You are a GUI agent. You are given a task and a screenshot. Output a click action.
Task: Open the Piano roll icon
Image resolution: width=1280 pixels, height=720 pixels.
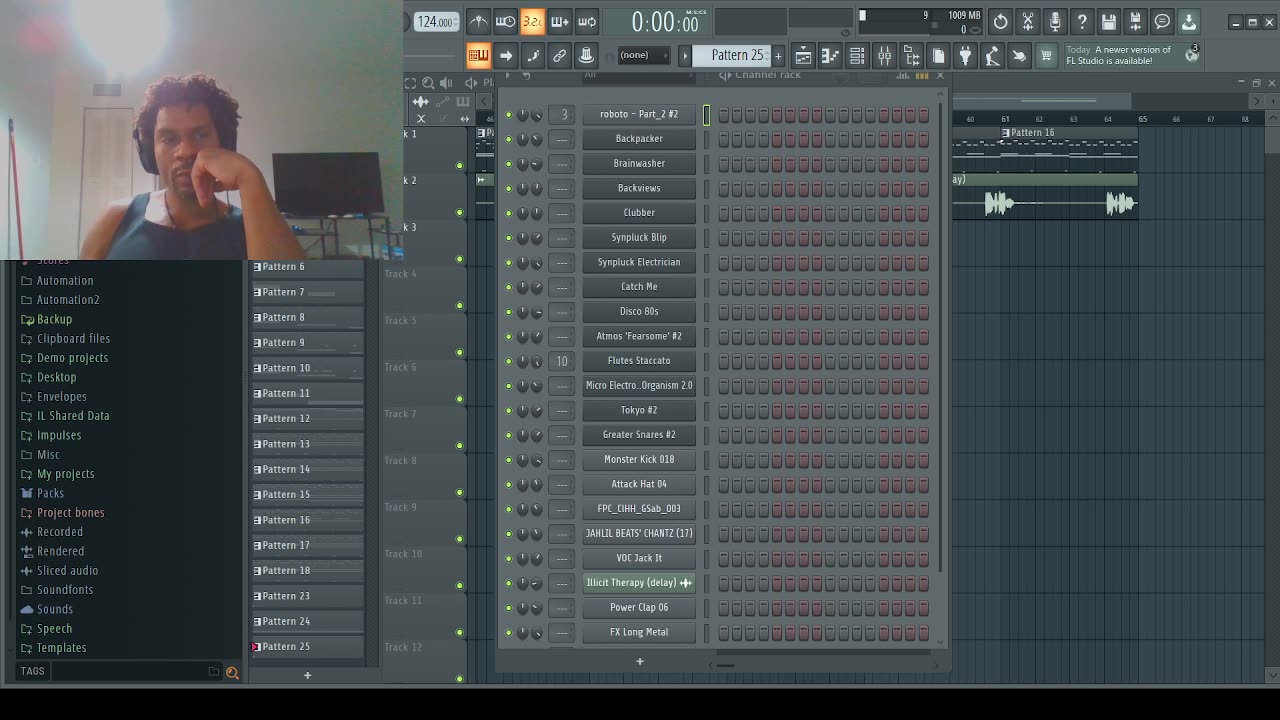(830, 56)
